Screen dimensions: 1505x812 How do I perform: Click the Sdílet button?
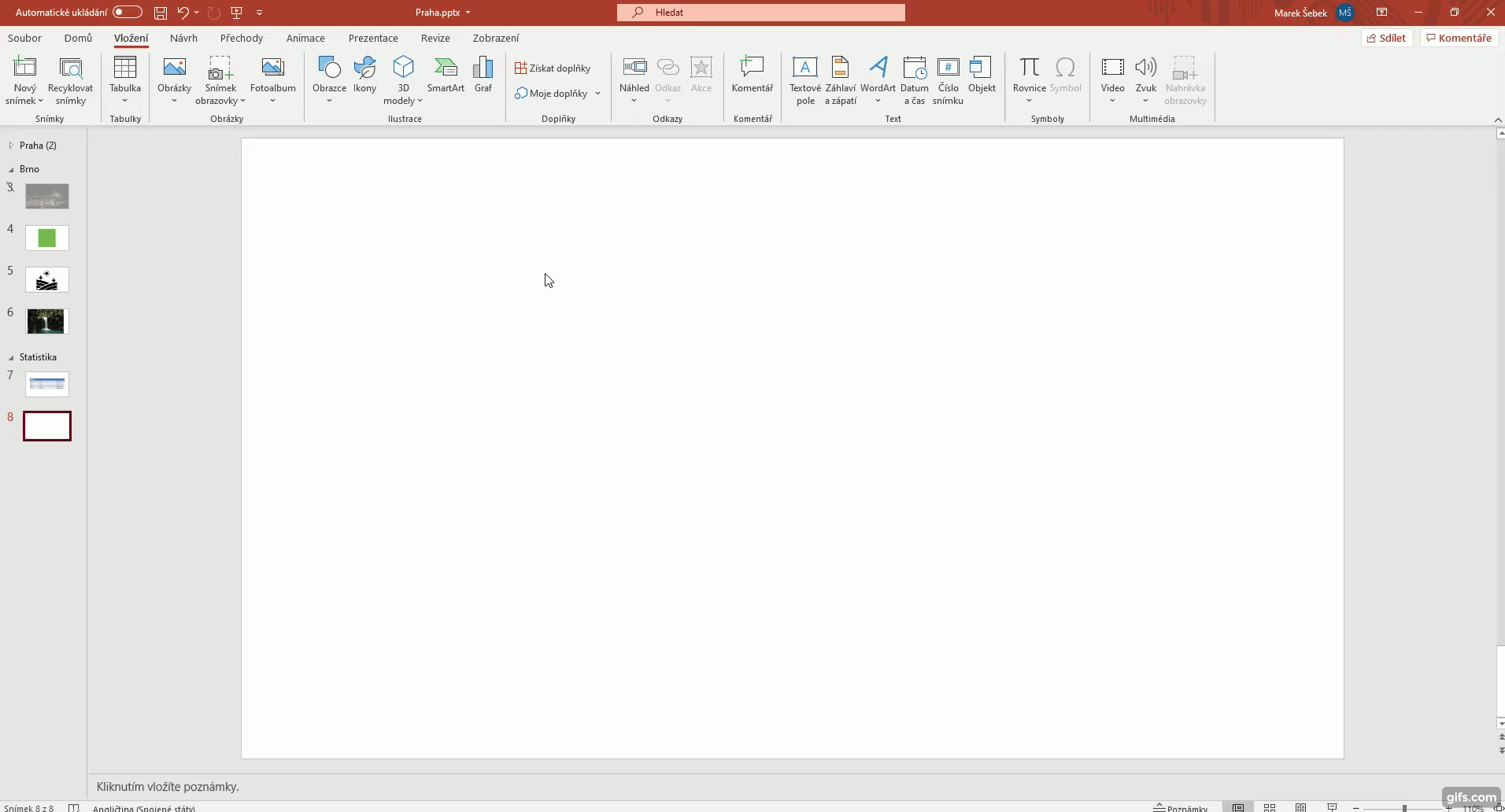(1388, 37)
